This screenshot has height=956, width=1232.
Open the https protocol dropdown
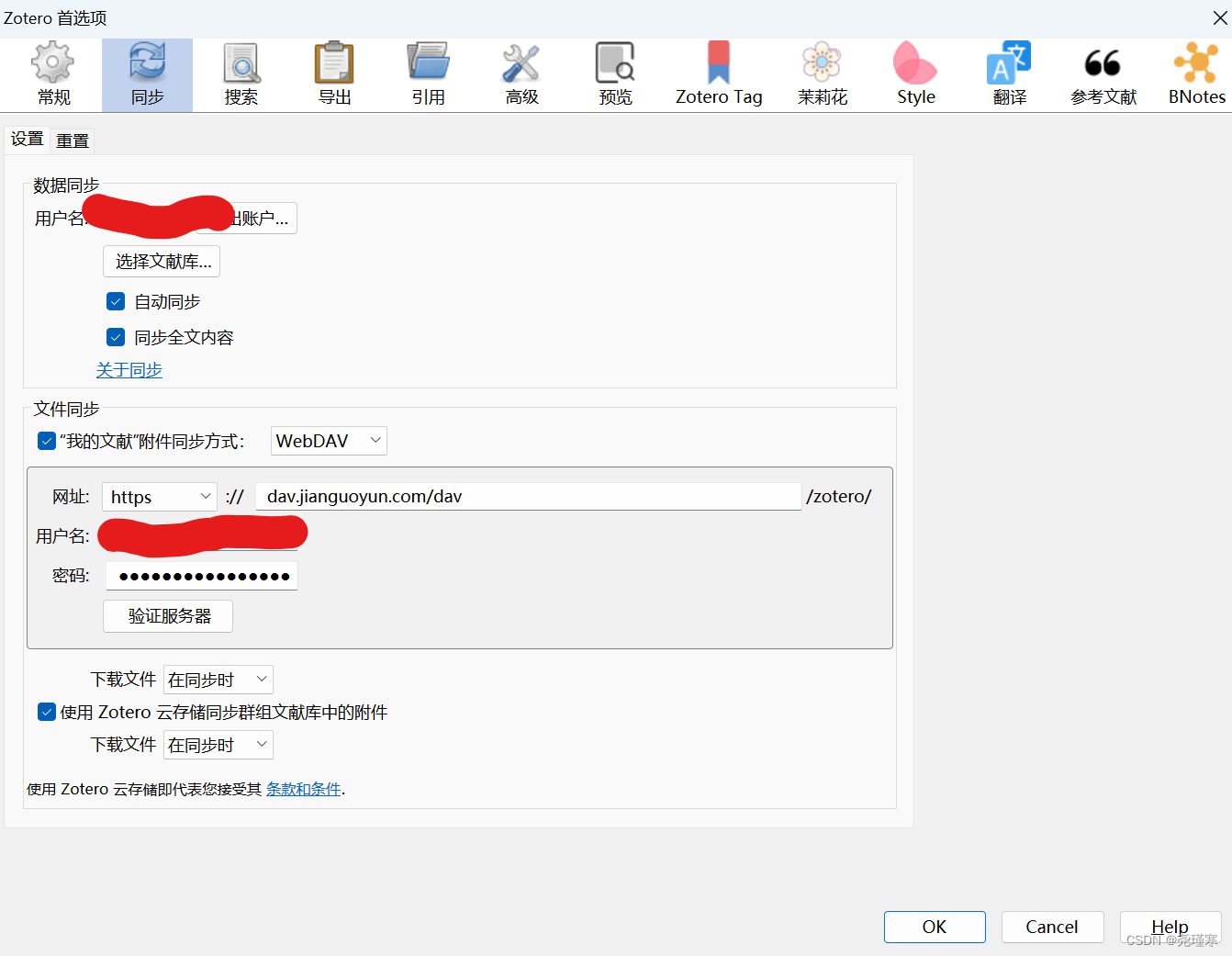160,497
